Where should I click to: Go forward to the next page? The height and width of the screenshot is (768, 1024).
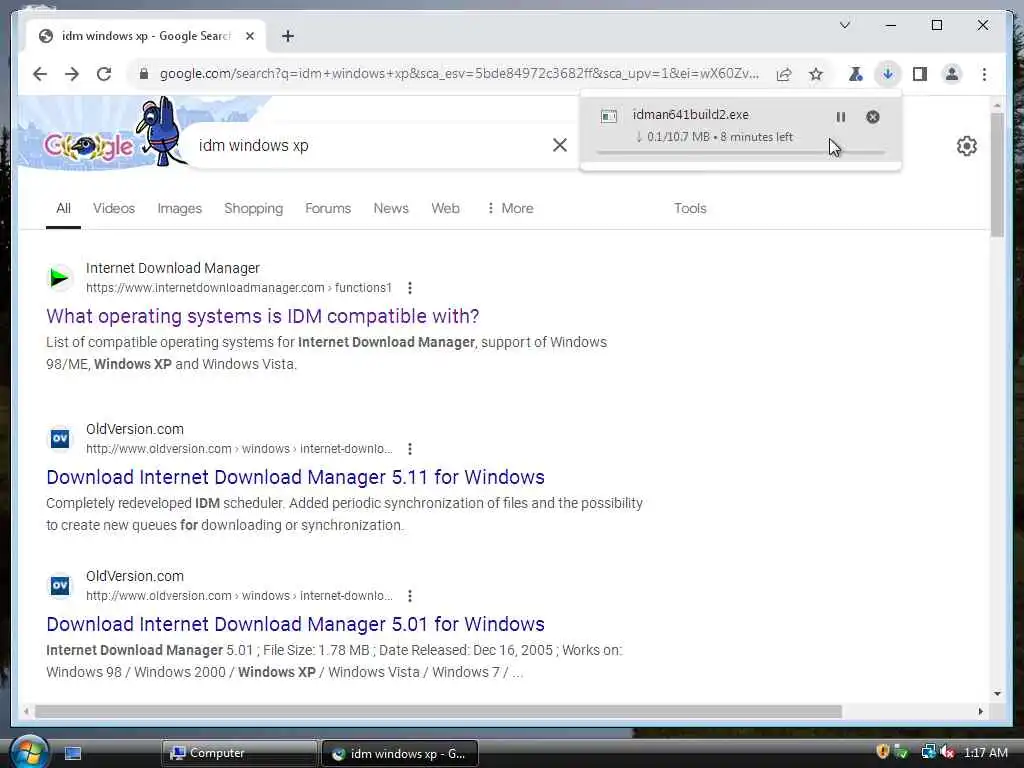(x=72, y=74)
